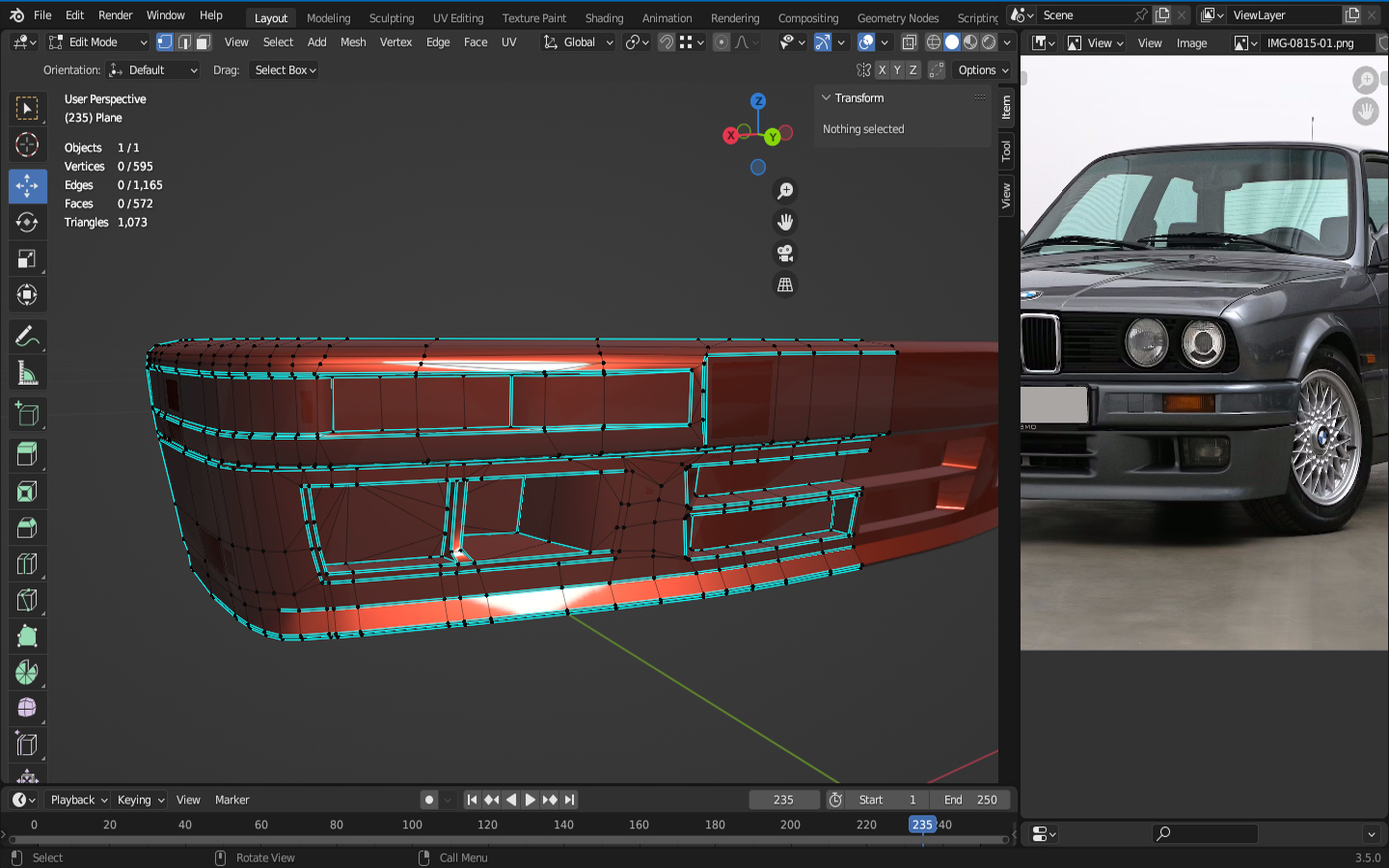The image size is (1389, 868).
Task: Choose the Scale tool
Action: tap(27, 258)
